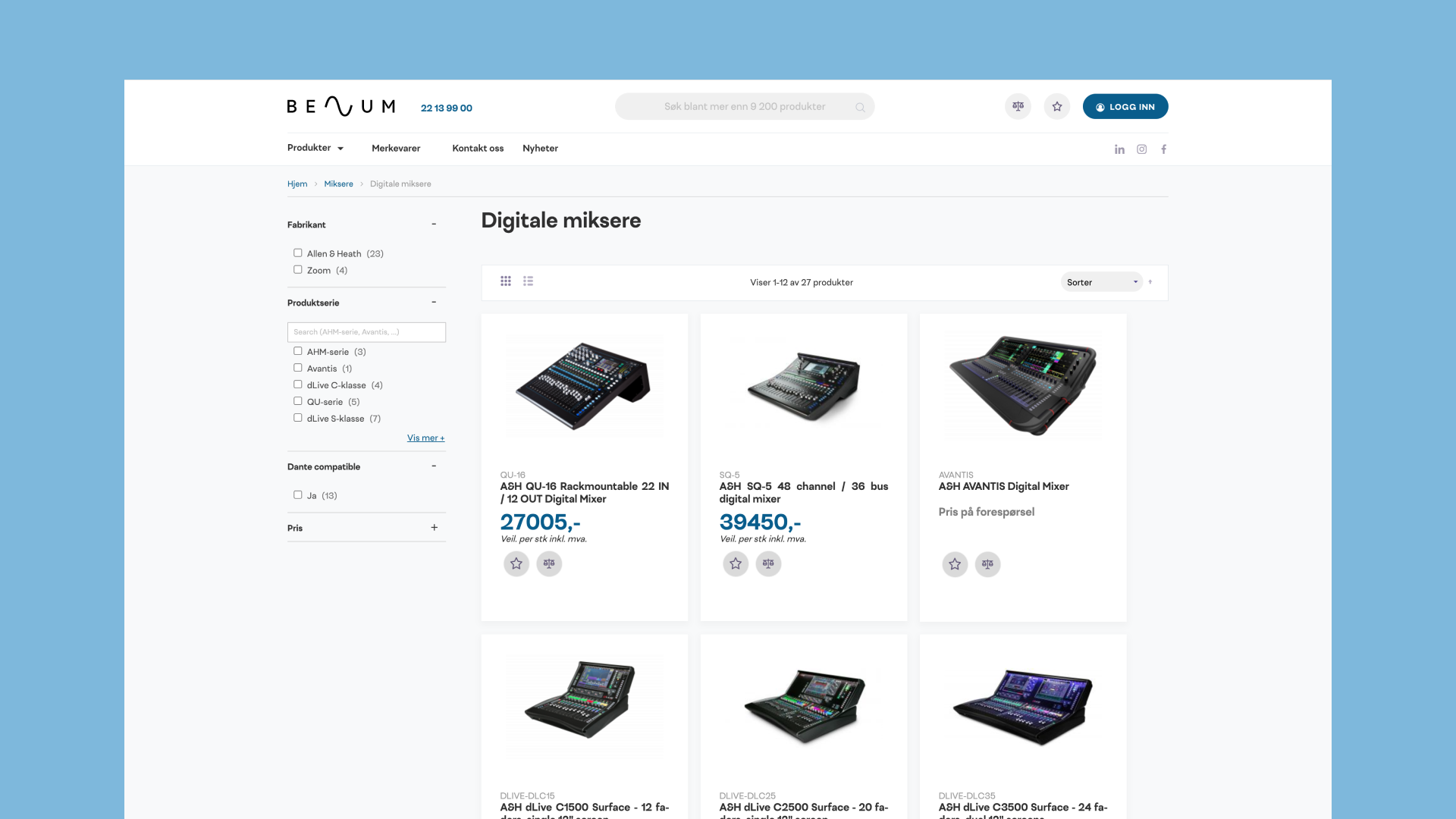The height and width of the screenshot is (819, 1456).
Task: Click Vis mer + link
Action: [x=425, y=438]
